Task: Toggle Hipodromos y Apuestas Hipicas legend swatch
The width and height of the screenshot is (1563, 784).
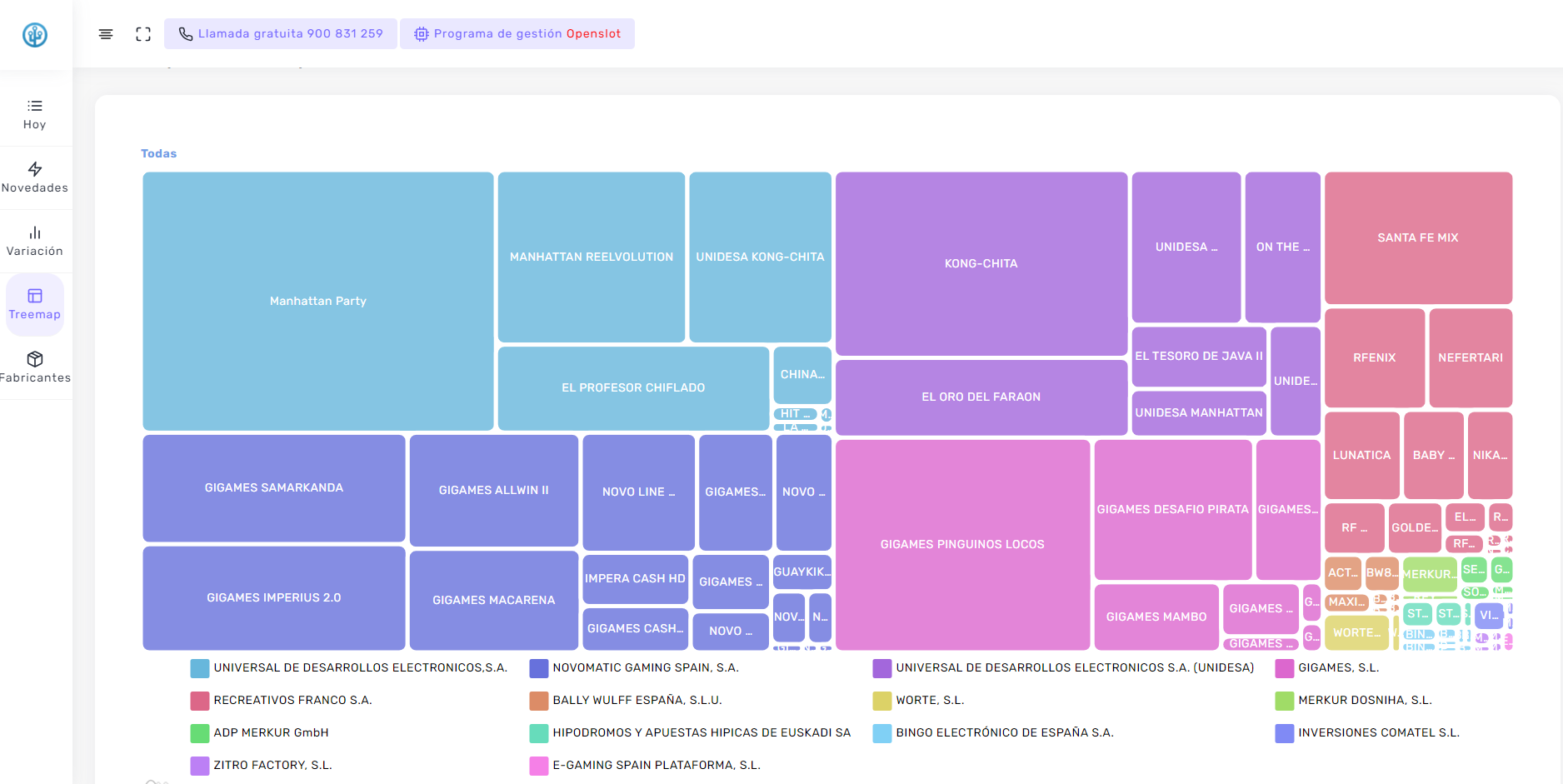Action: pyautogui.click(x=539, y=733)
